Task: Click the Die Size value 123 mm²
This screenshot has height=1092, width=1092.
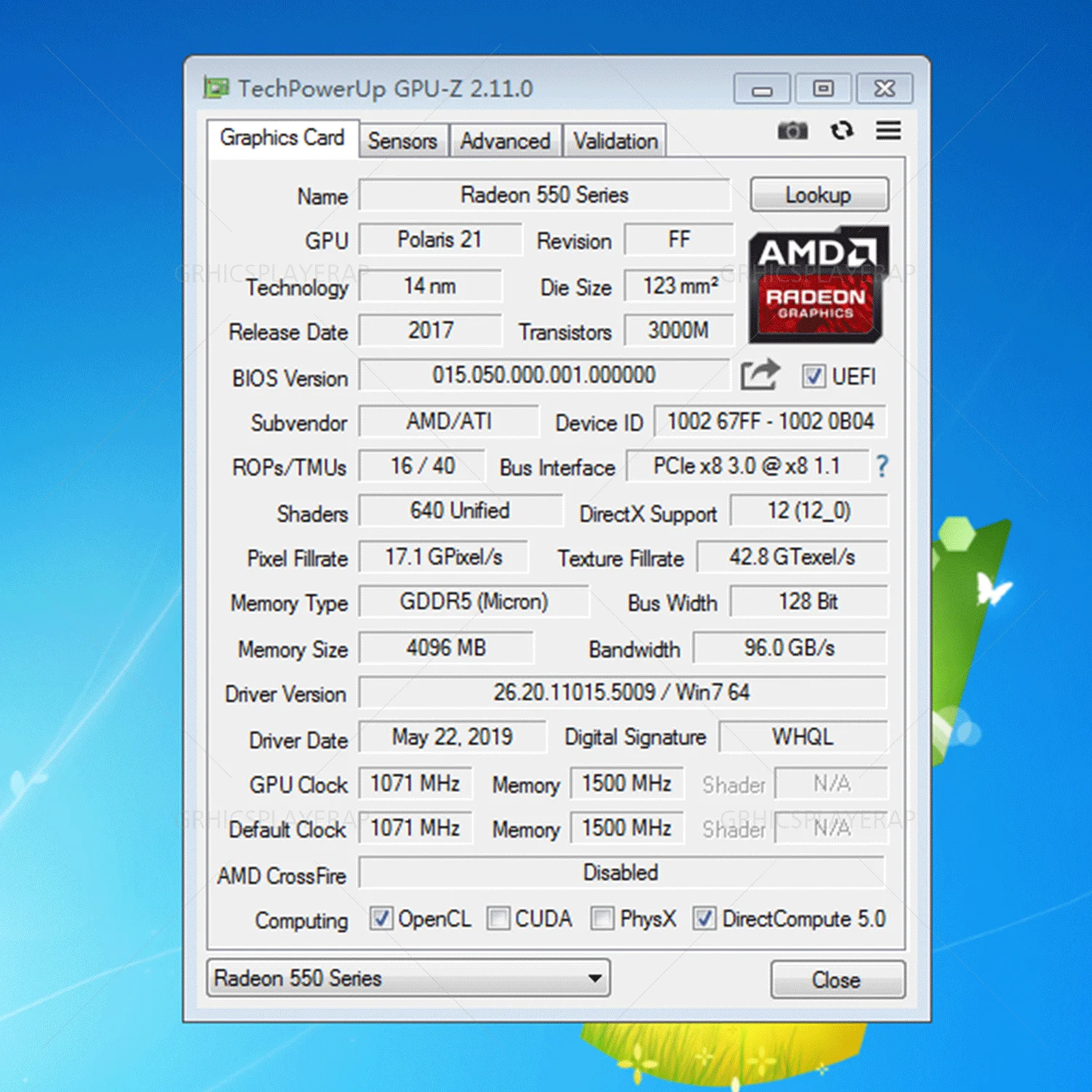Action: 679,285
